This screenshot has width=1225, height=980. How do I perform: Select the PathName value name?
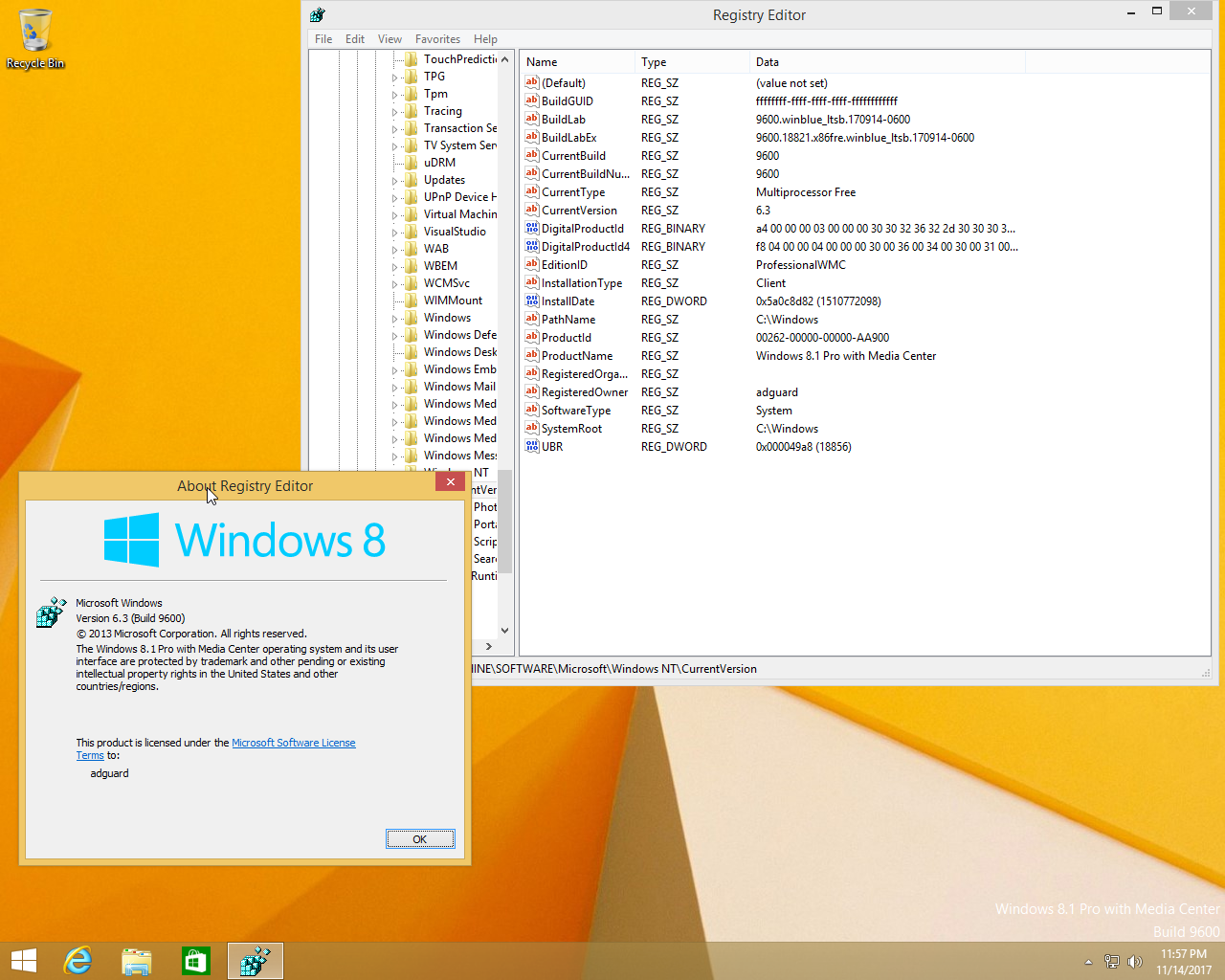click(568, 320)
